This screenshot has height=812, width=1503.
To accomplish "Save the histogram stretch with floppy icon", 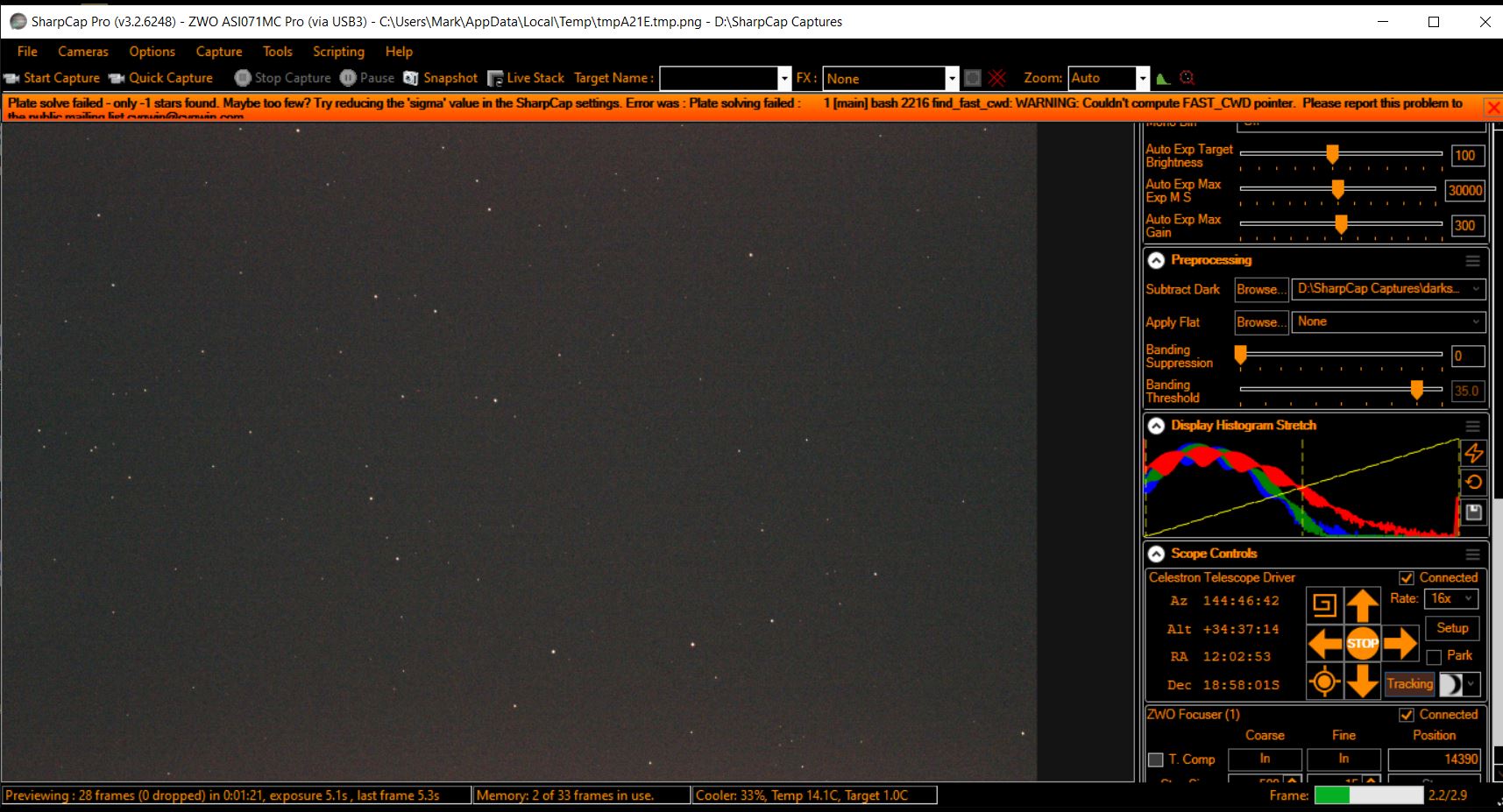I will pos(1474,512).
